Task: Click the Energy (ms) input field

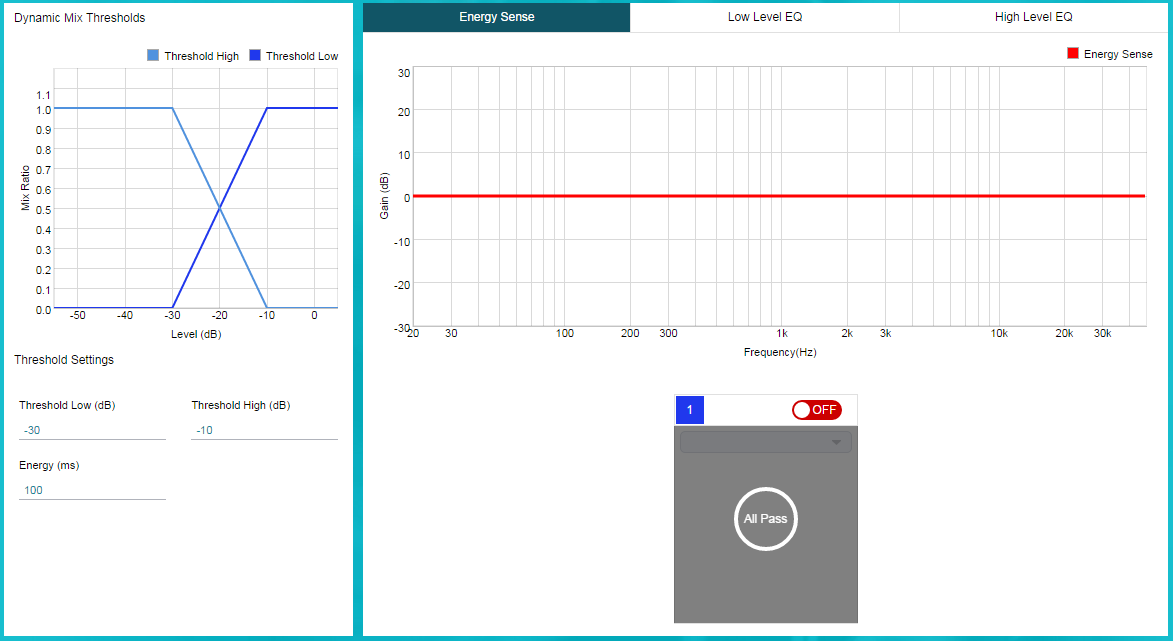Action: (92, 490)
